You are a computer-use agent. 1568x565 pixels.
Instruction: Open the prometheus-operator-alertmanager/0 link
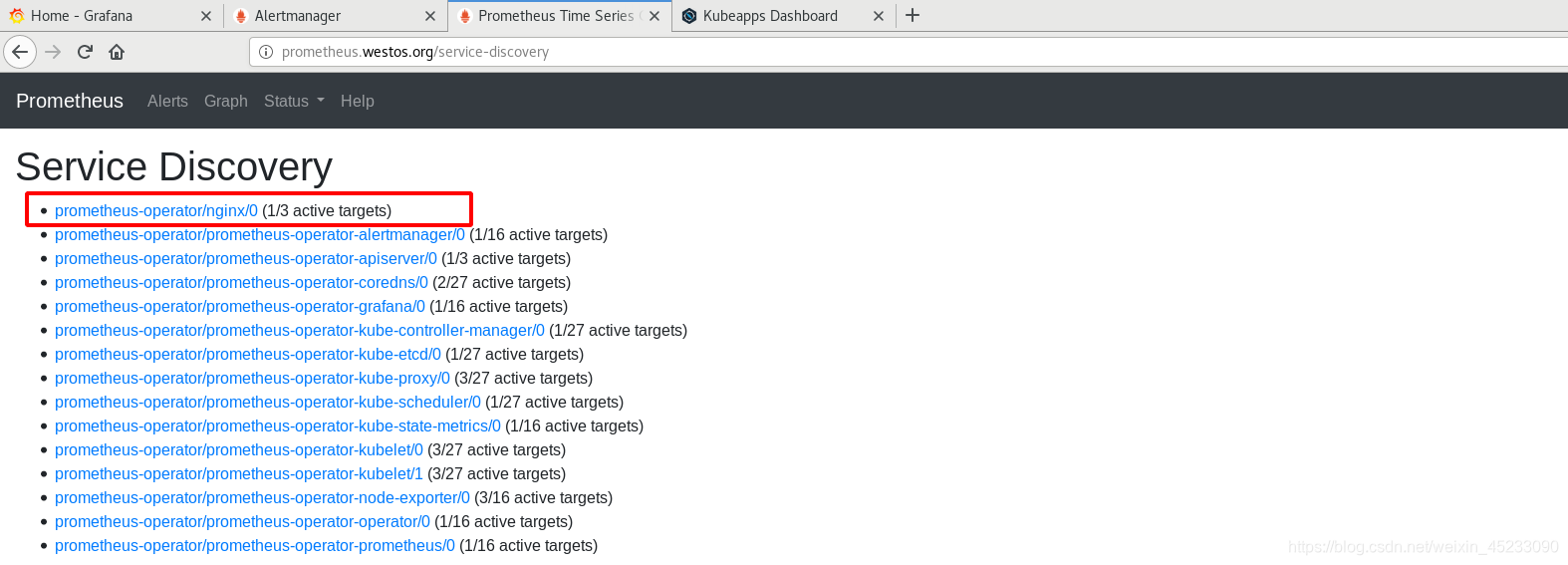click(x=260, y=234)
